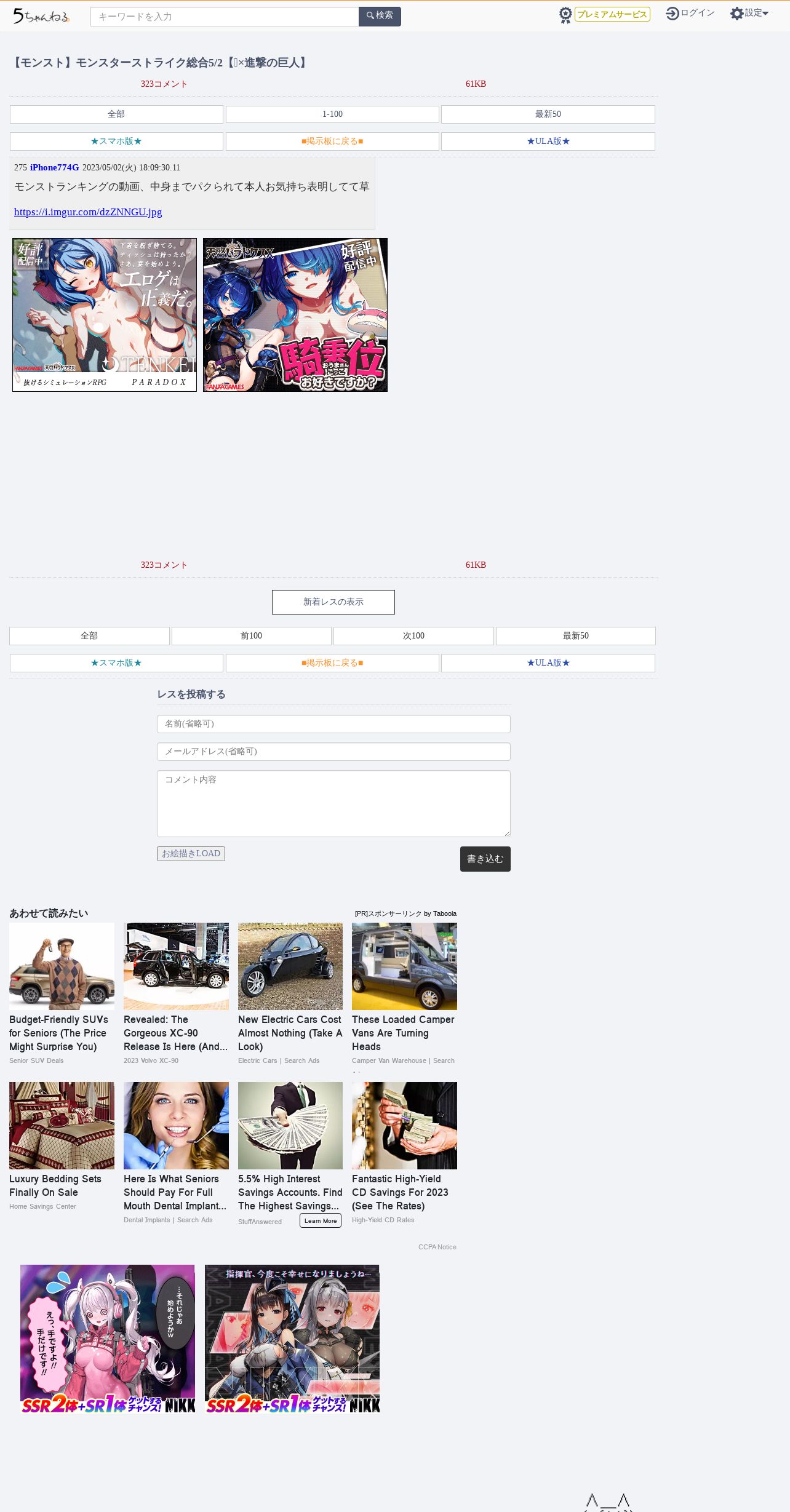Image resolution: width=790 pixels, height=1512 pixels.
Task: Click the premium service badge icon
Action: [x=565, y=15]
